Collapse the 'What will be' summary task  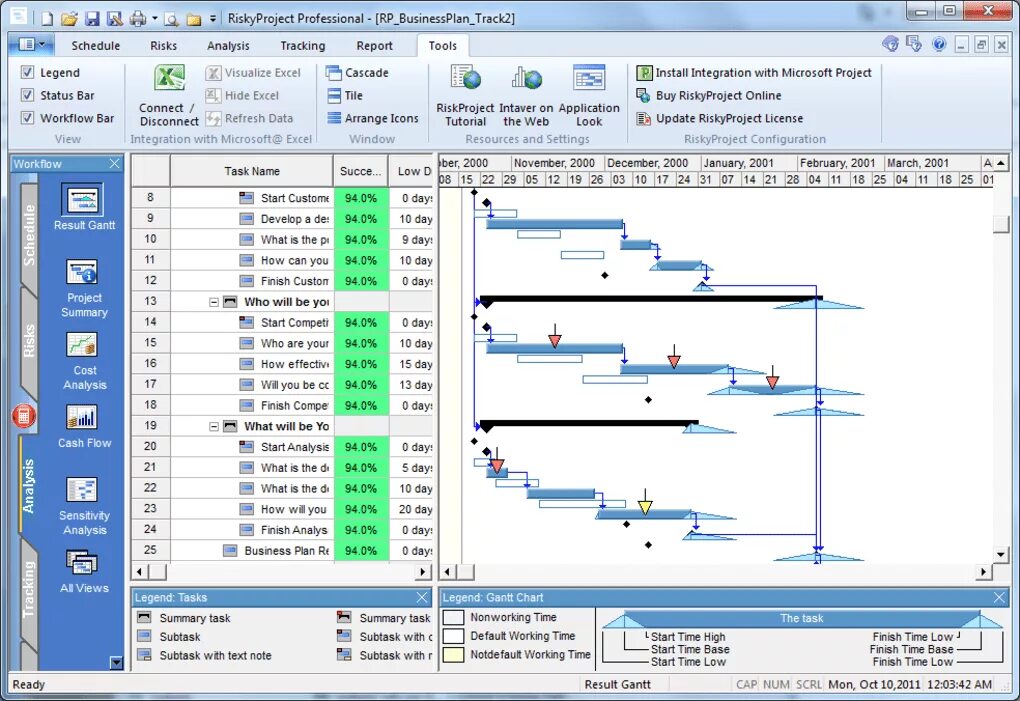(x=213, y=426)
